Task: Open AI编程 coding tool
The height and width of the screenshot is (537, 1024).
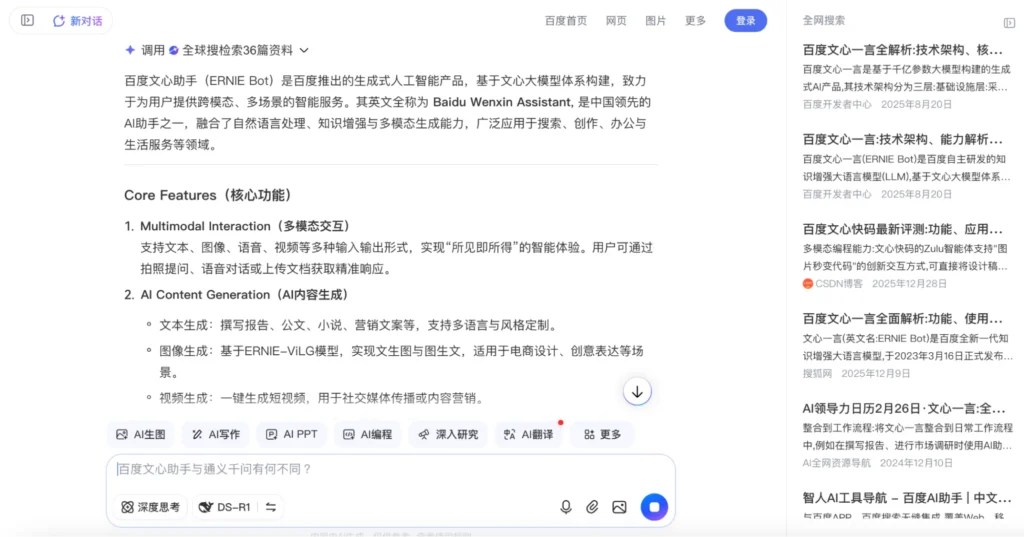Action: point(368,434)
